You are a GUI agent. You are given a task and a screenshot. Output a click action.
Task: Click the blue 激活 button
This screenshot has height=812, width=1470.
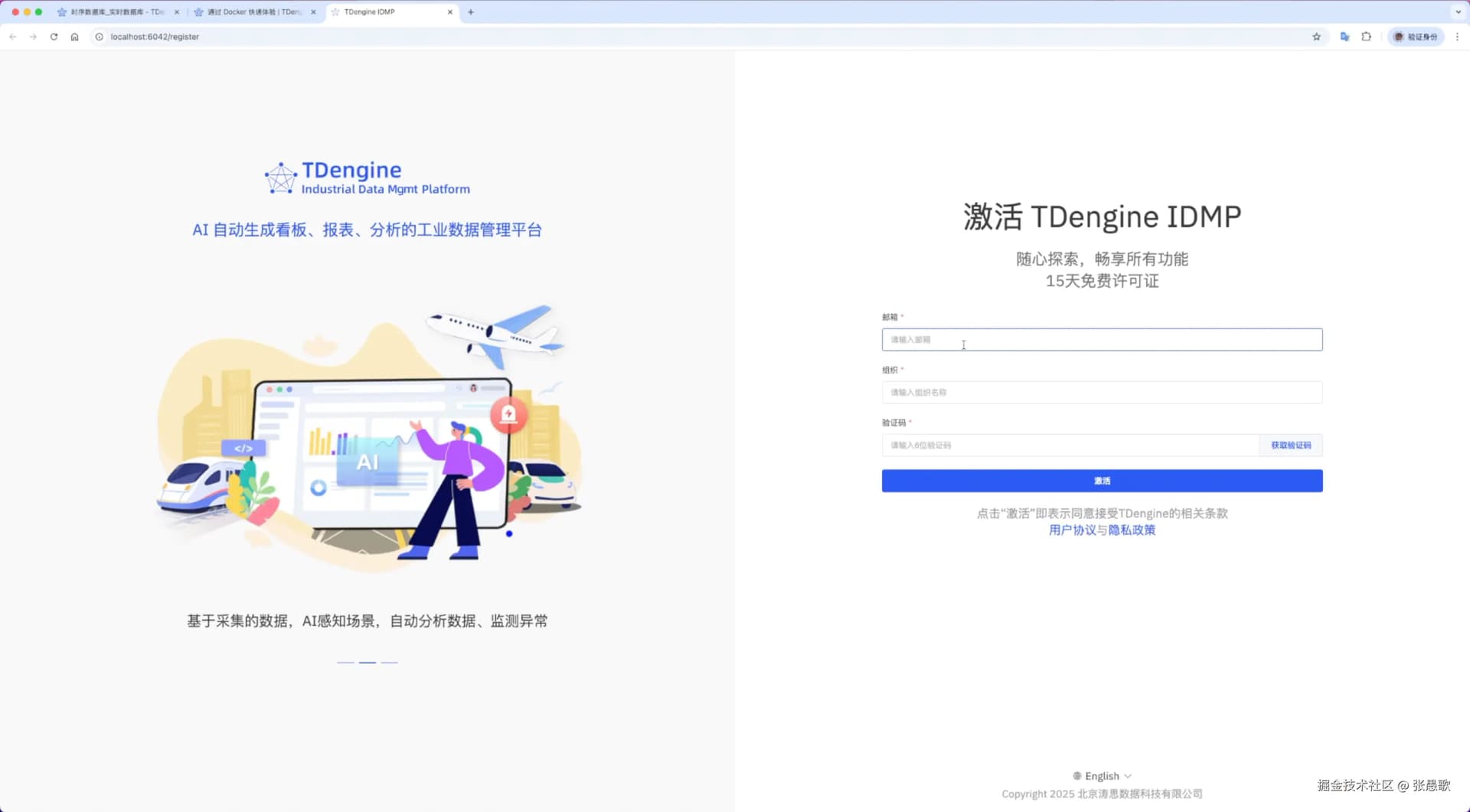pyautogui.click(x=1102, y=481)
